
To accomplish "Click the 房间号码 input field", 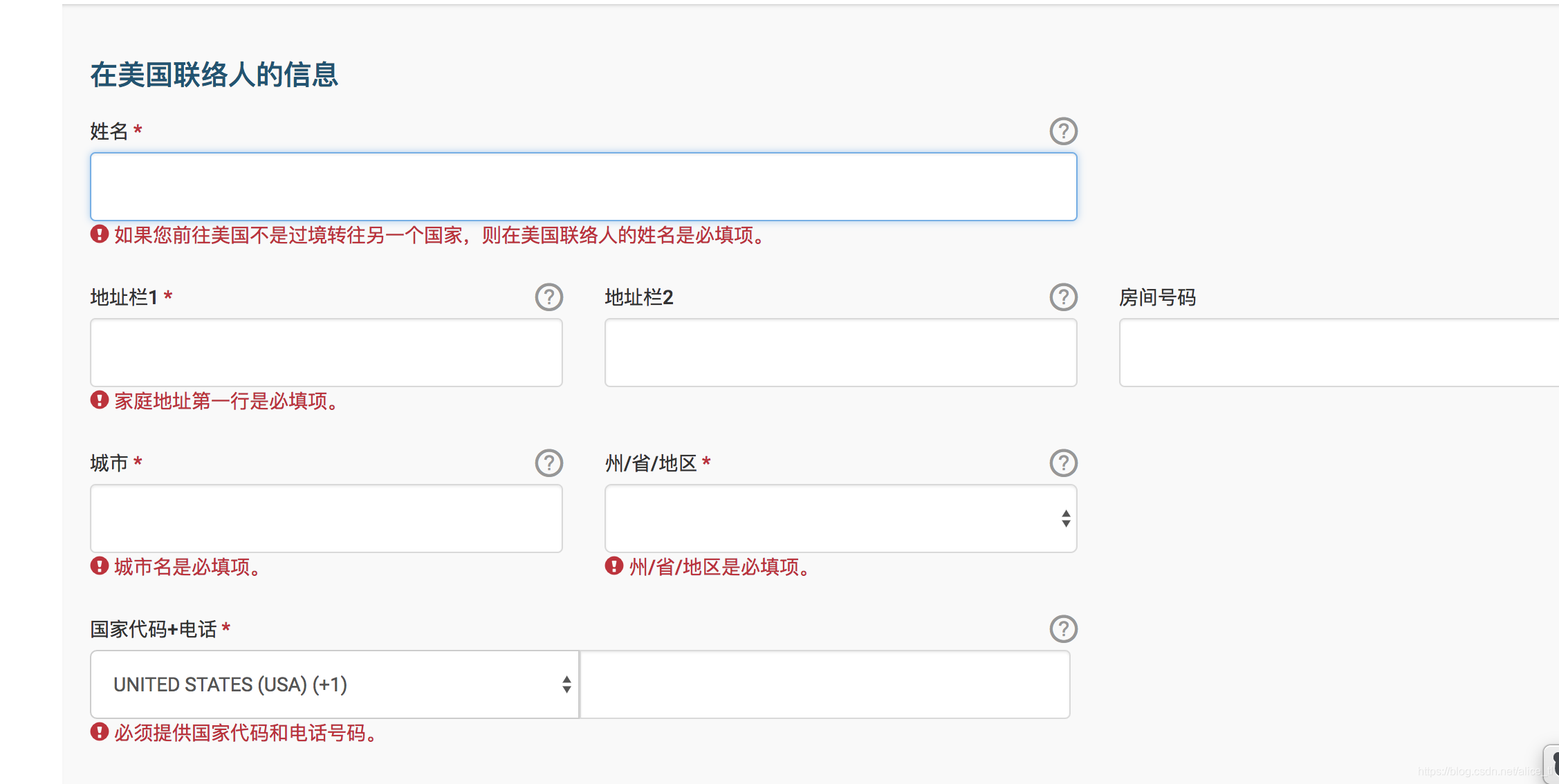I will click(1338, 353).
